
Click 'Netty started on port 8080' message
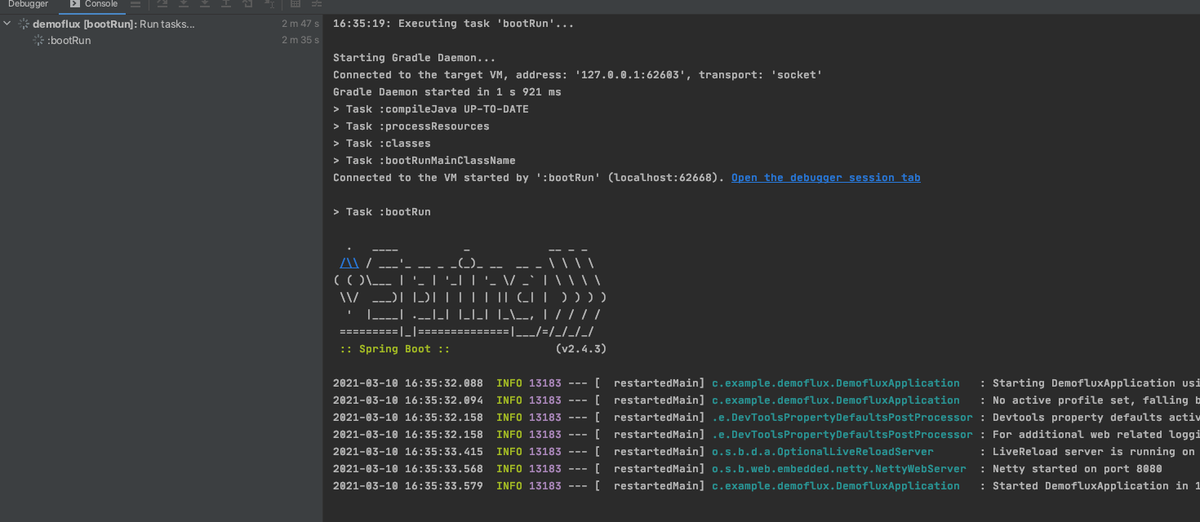(1077, 469)
